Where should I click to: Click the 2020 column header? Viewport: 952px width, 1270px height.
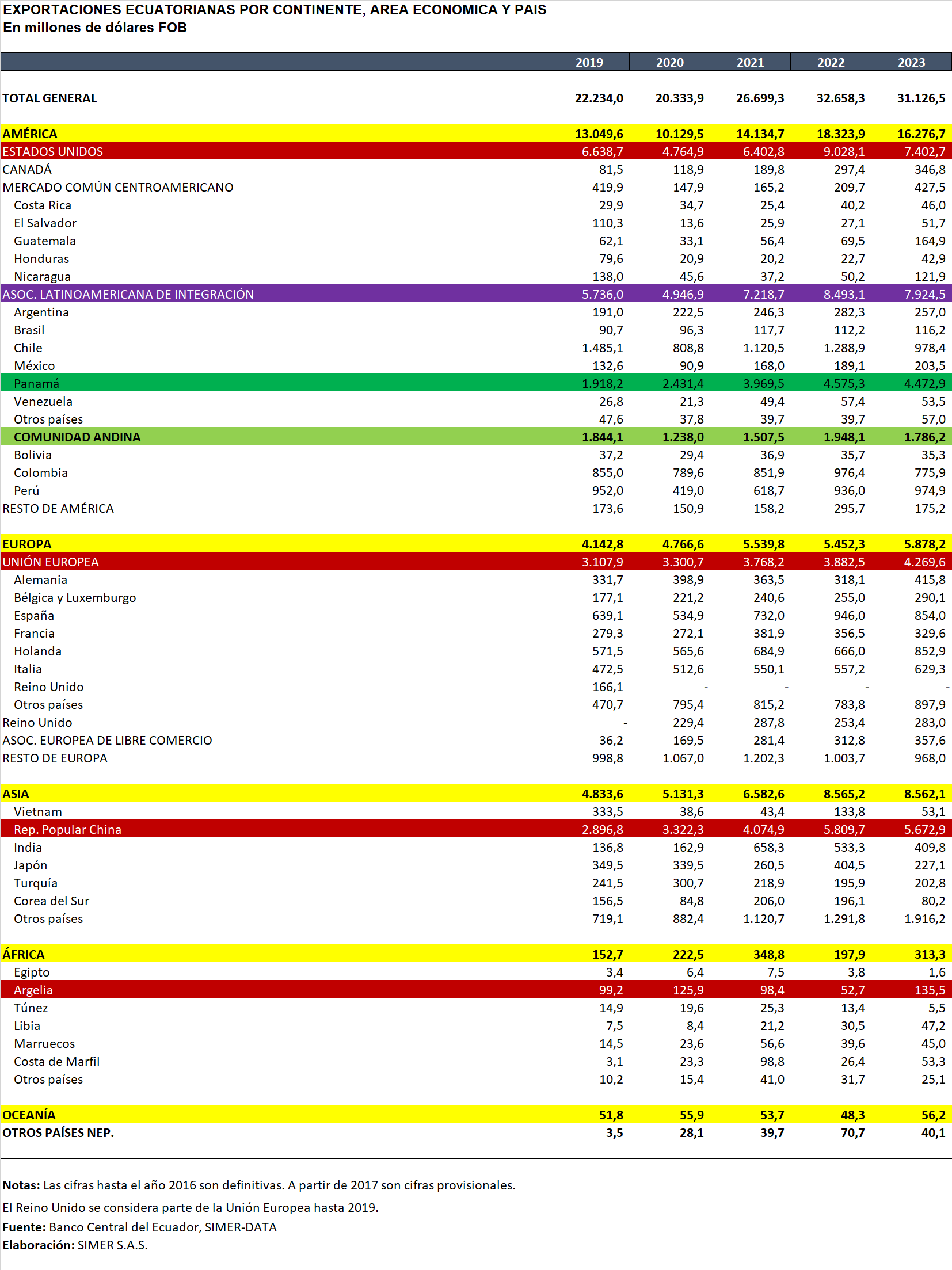669,62
